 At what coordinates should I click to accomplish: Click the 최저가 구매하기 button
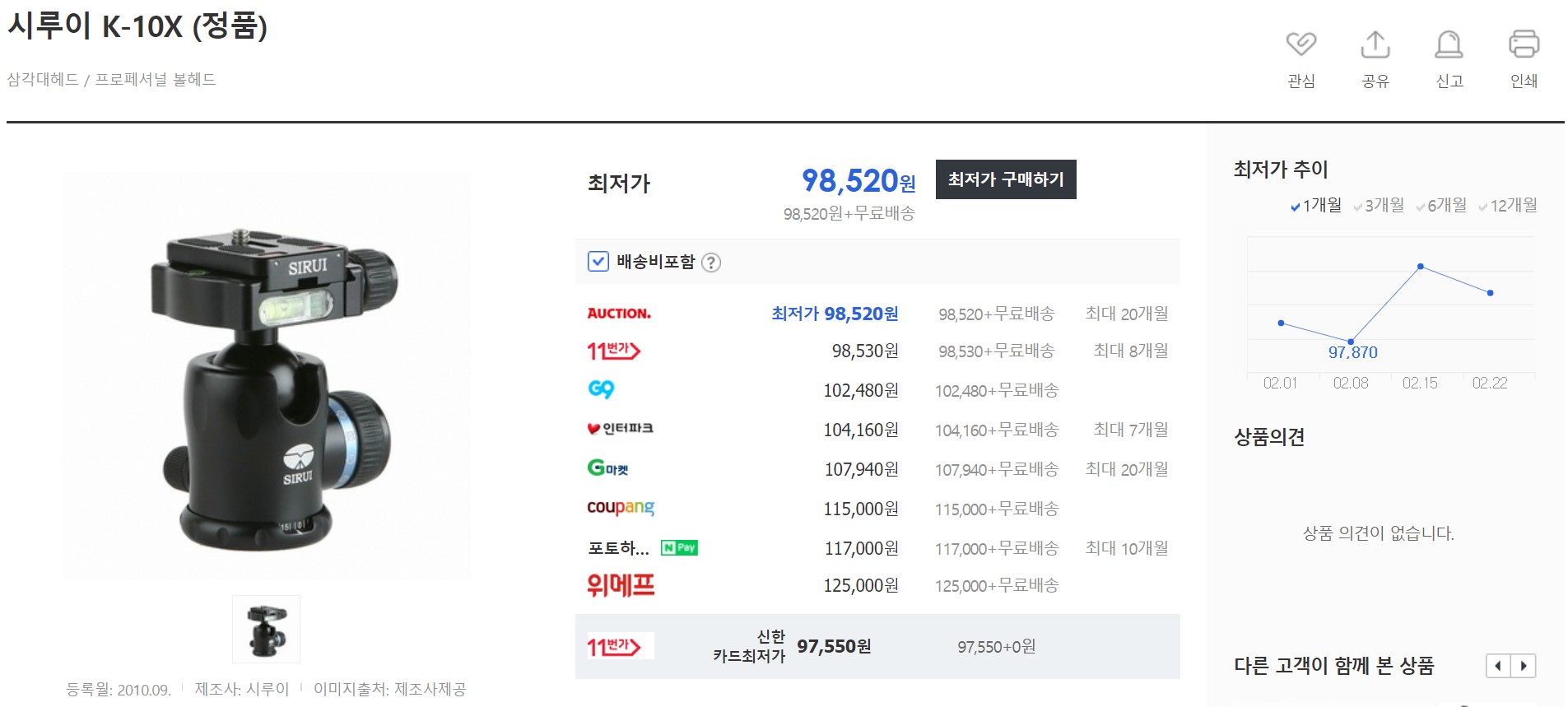pos(1006,179)
